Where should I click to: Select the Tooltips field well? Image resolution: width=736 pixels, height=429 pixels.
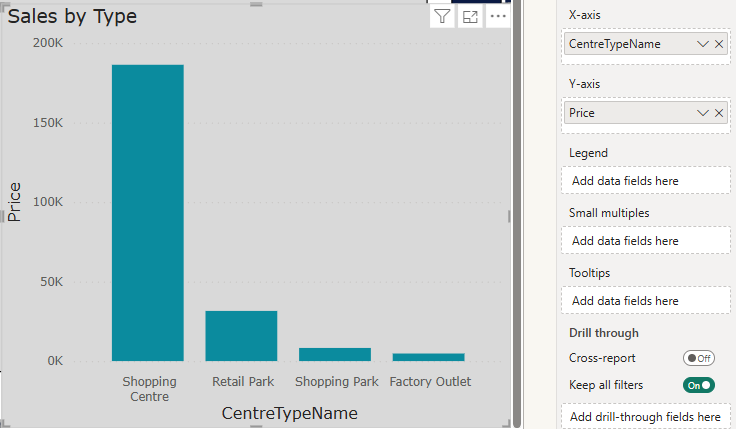646,301
